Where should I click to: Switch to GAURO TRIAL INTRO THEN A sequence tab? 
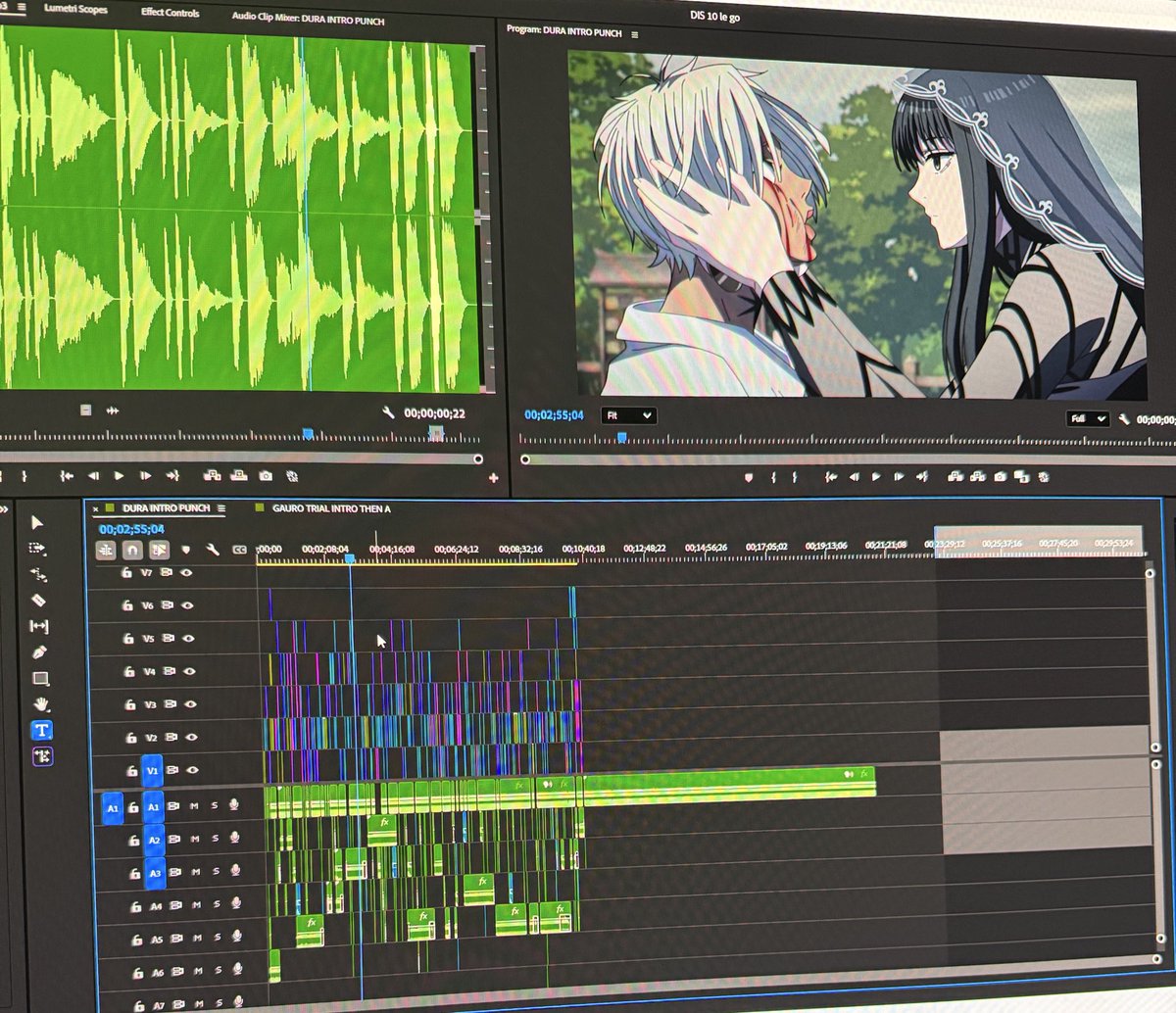coord(331,508)
